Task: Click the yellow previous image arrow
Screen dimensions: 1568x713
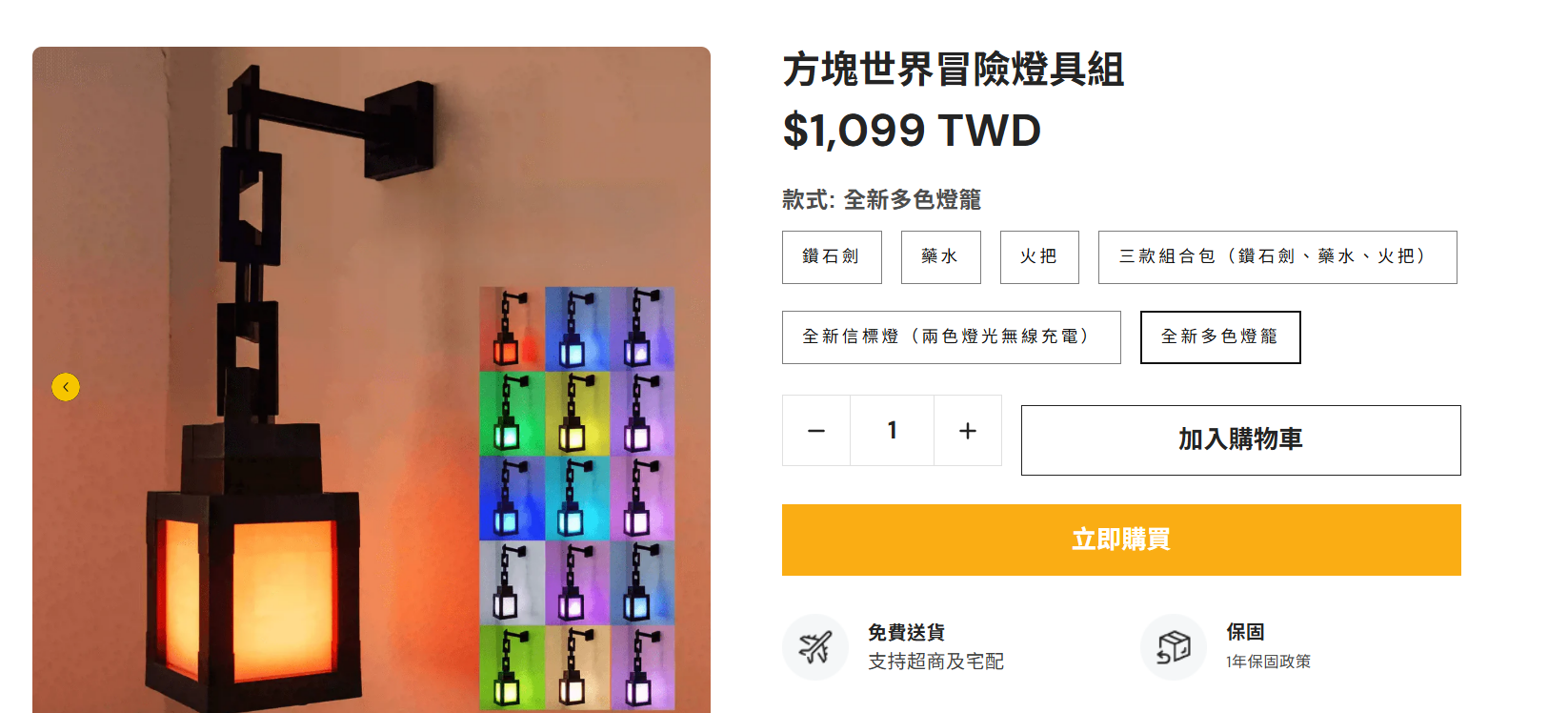Action: [x=66, y=387]
